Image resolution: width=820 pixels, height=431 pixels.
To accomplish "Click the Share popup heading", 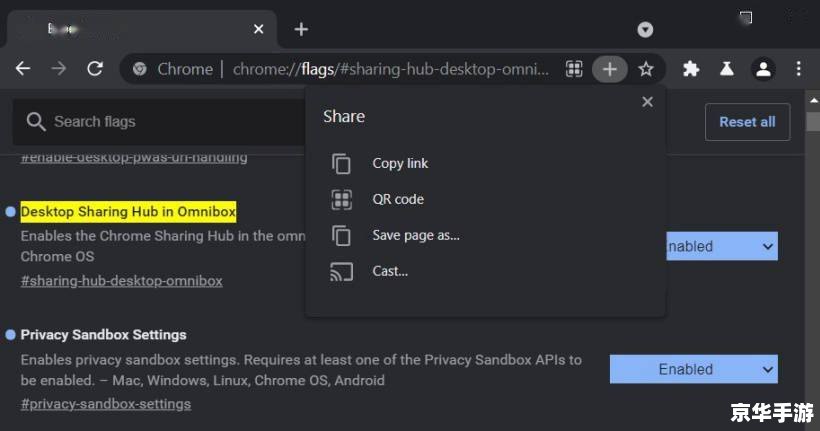I will [x=344, y=116].
